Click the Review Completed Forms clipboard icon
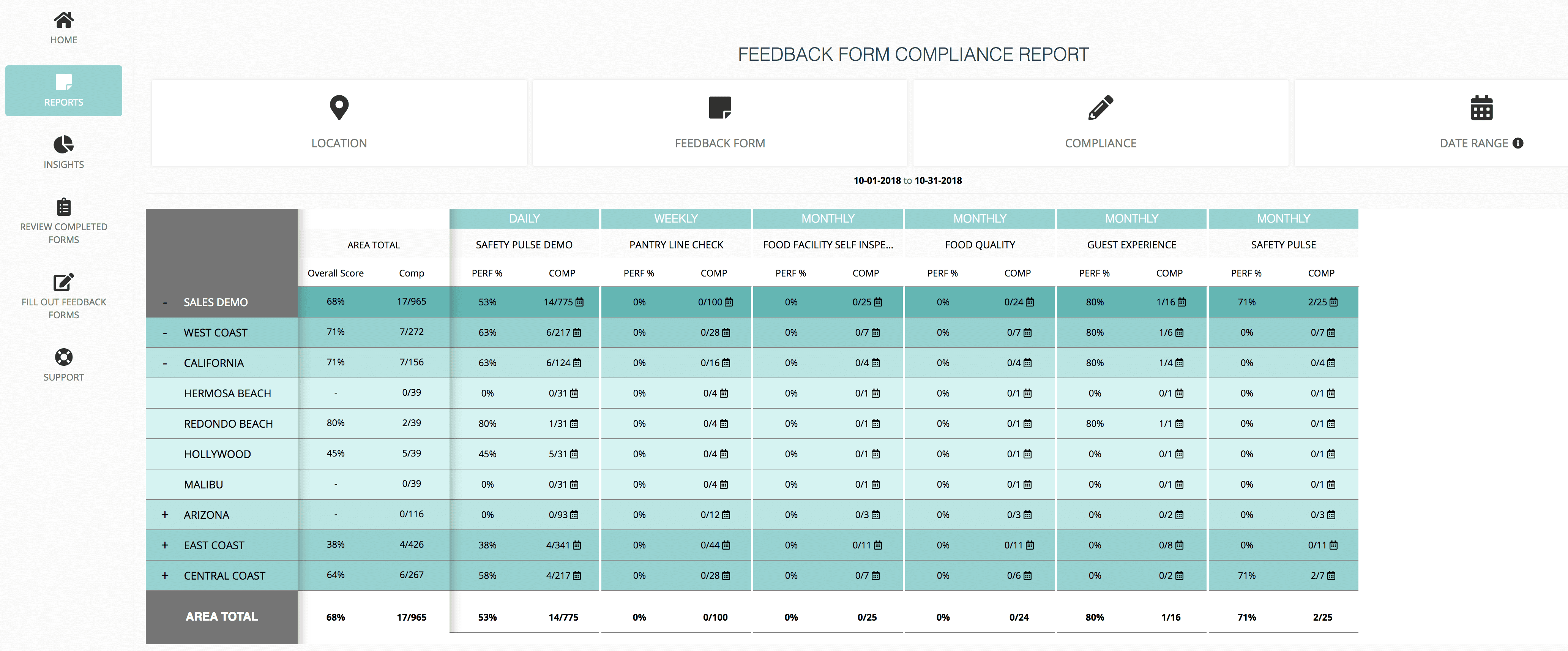The image size is (1568, 651). coord(63,207)
